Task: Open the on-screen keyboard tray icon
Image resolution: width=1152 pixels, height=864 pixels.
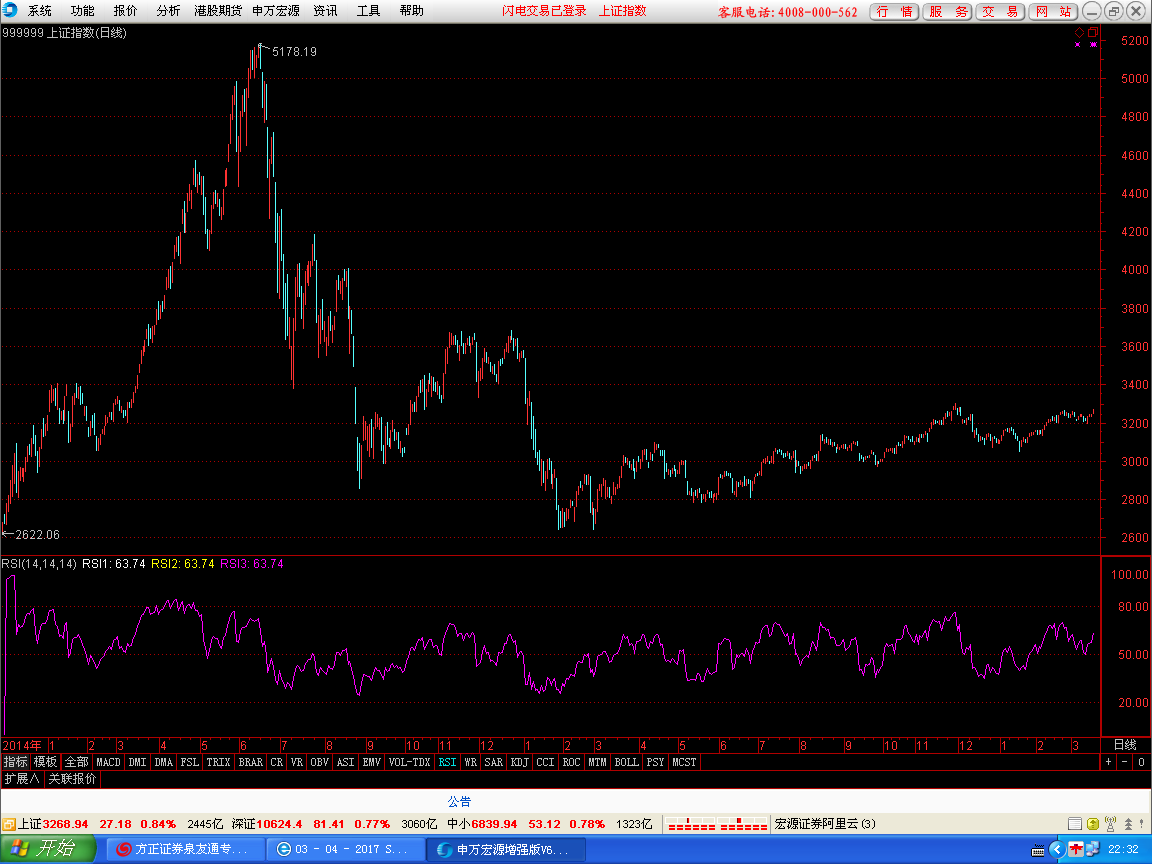Action: pos(1037,850)
